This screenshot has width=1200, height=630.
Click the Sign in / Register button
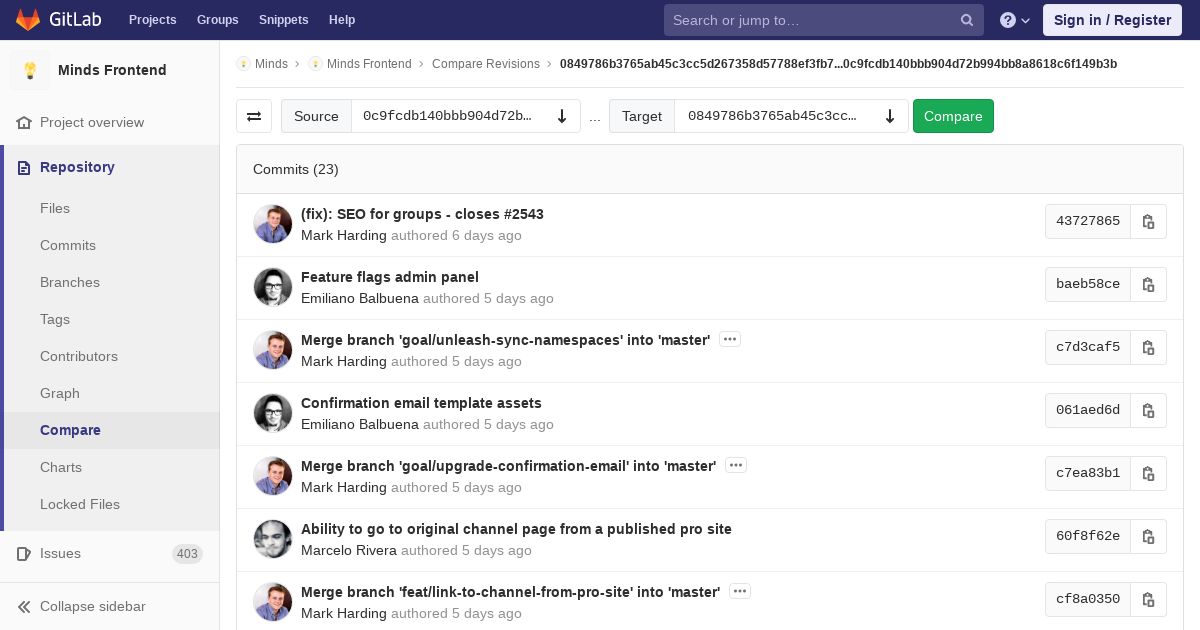(1112, 20)
